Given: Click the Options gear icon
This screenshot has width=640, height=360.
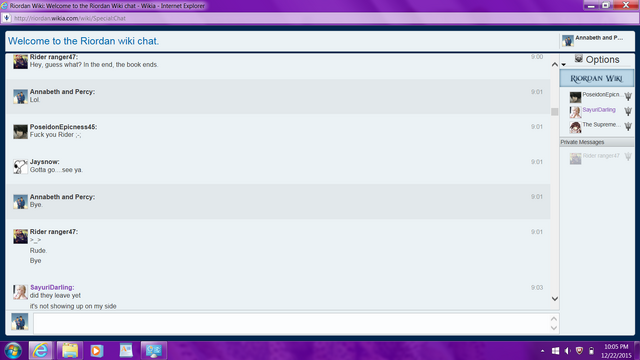Looking at the screenshot, I should tap(578, 58).
